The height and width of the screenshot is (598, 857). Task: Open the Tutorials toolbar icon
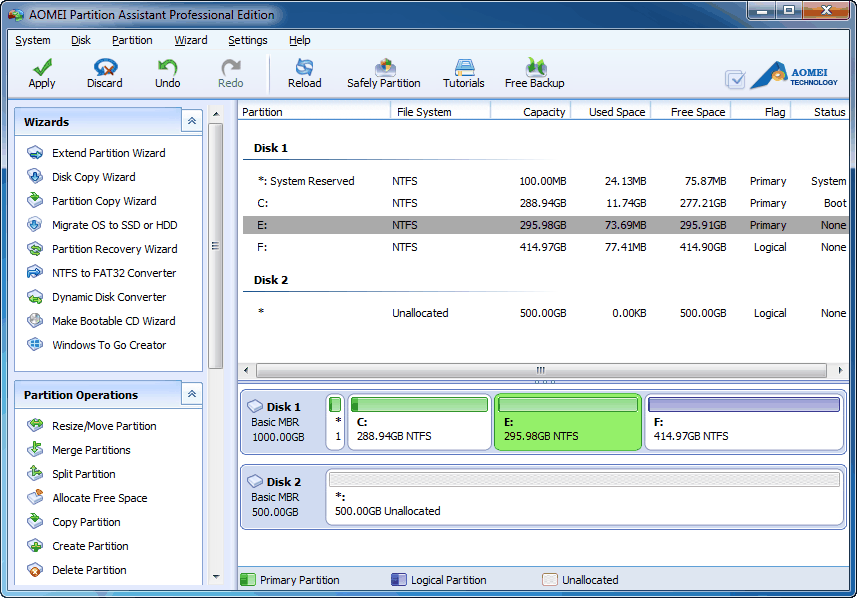pos(464,67)
